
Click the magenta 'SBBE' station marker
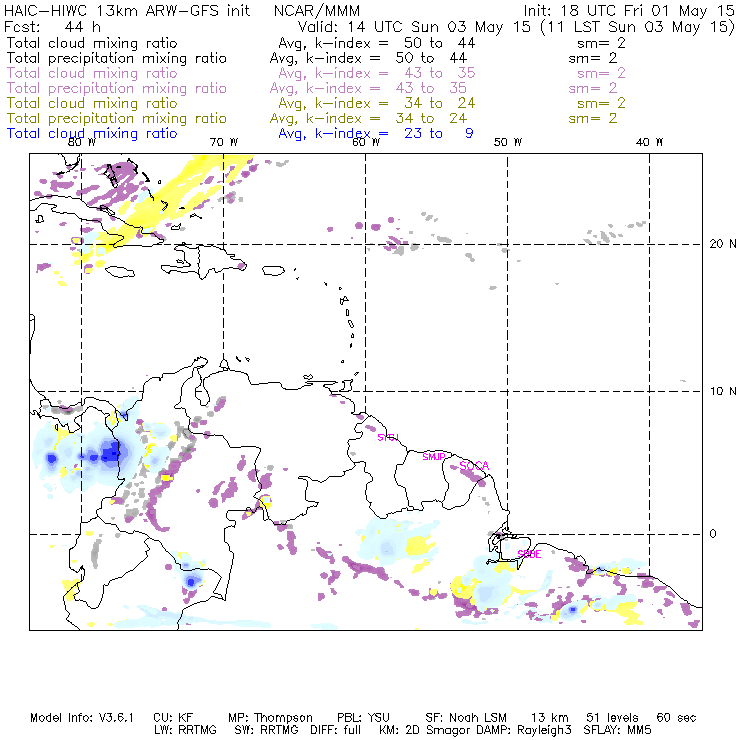[529, 554]
